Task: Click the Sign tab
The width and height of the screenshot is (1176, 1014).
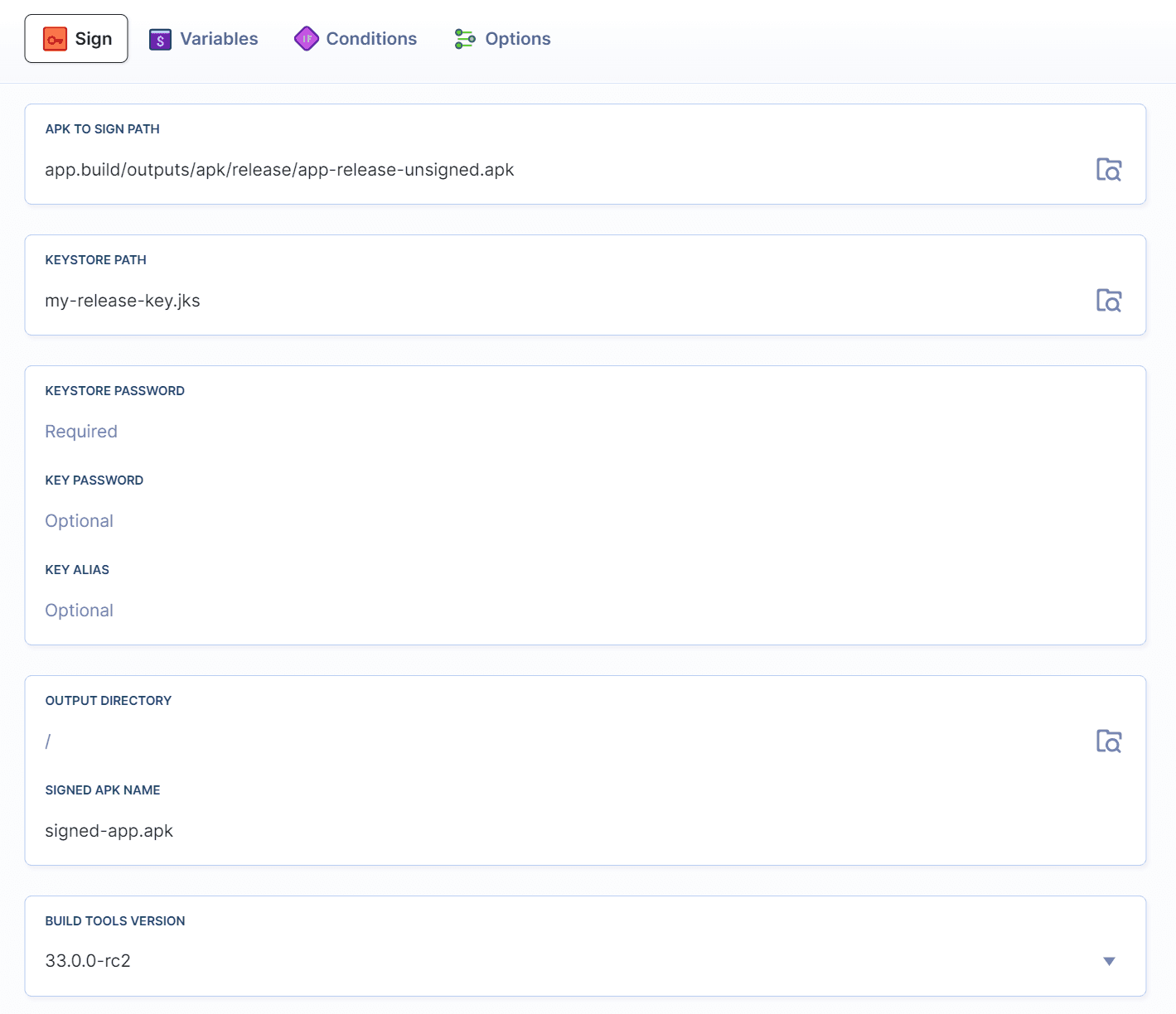Action: click(76, 38)
